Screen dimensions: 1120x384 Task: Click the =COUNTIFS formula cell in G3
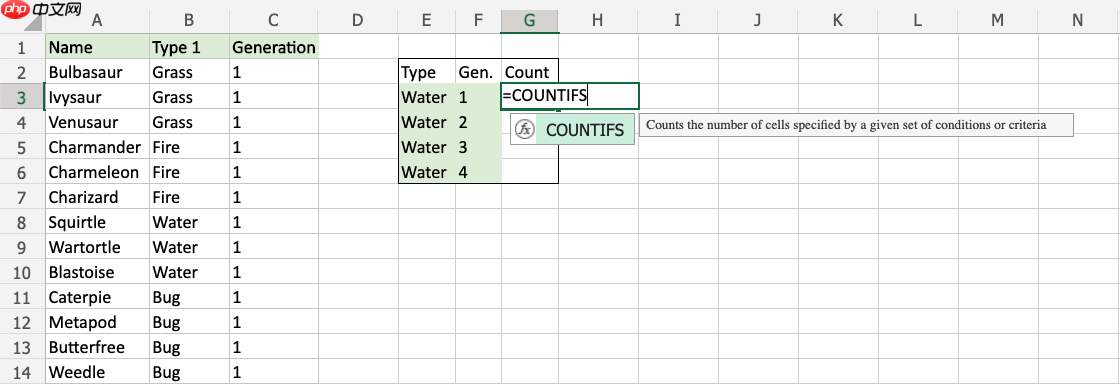point(570,96)
